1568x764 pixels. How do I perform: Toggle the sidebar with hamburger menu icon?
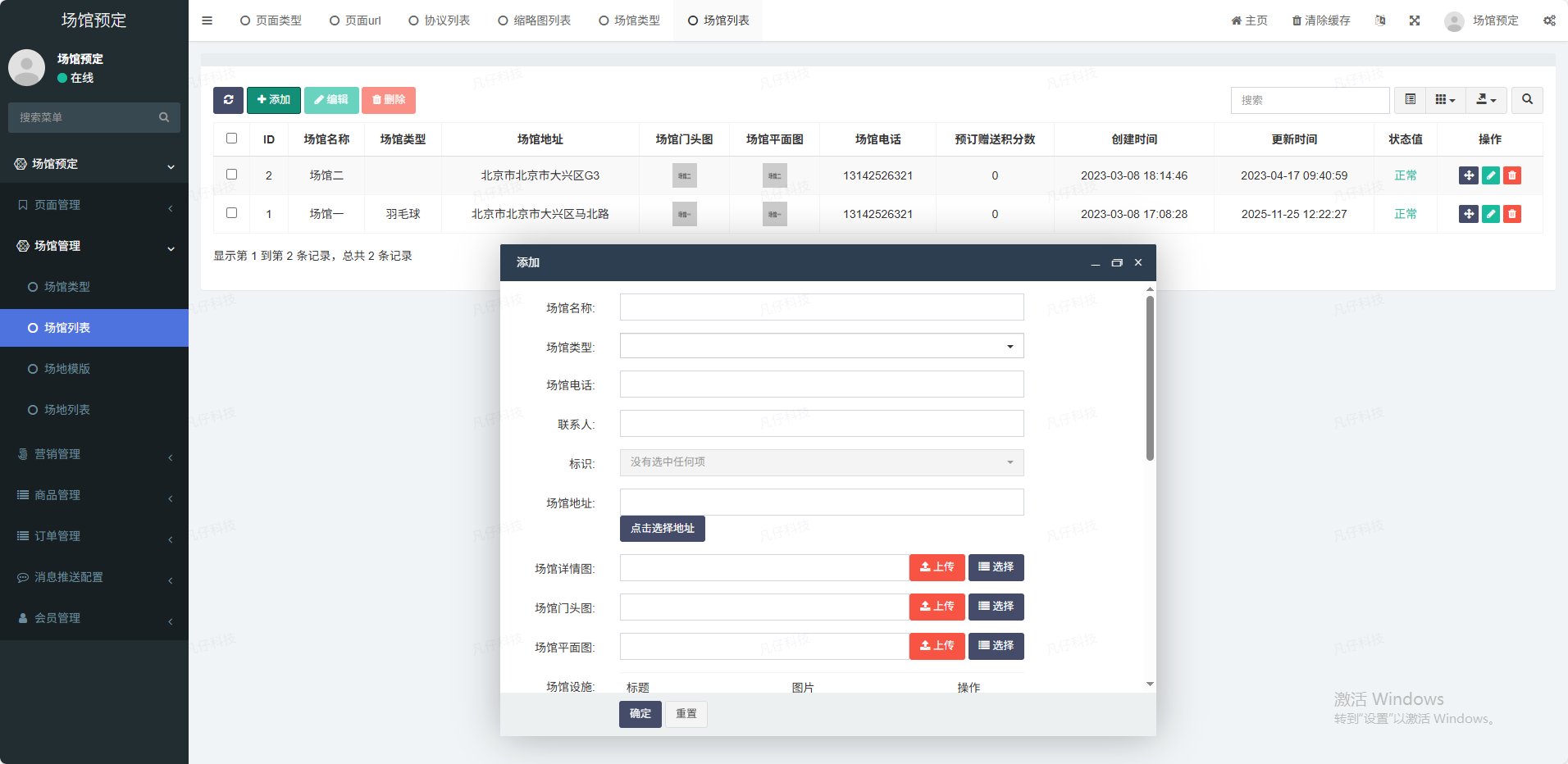(x=207, y=20)
